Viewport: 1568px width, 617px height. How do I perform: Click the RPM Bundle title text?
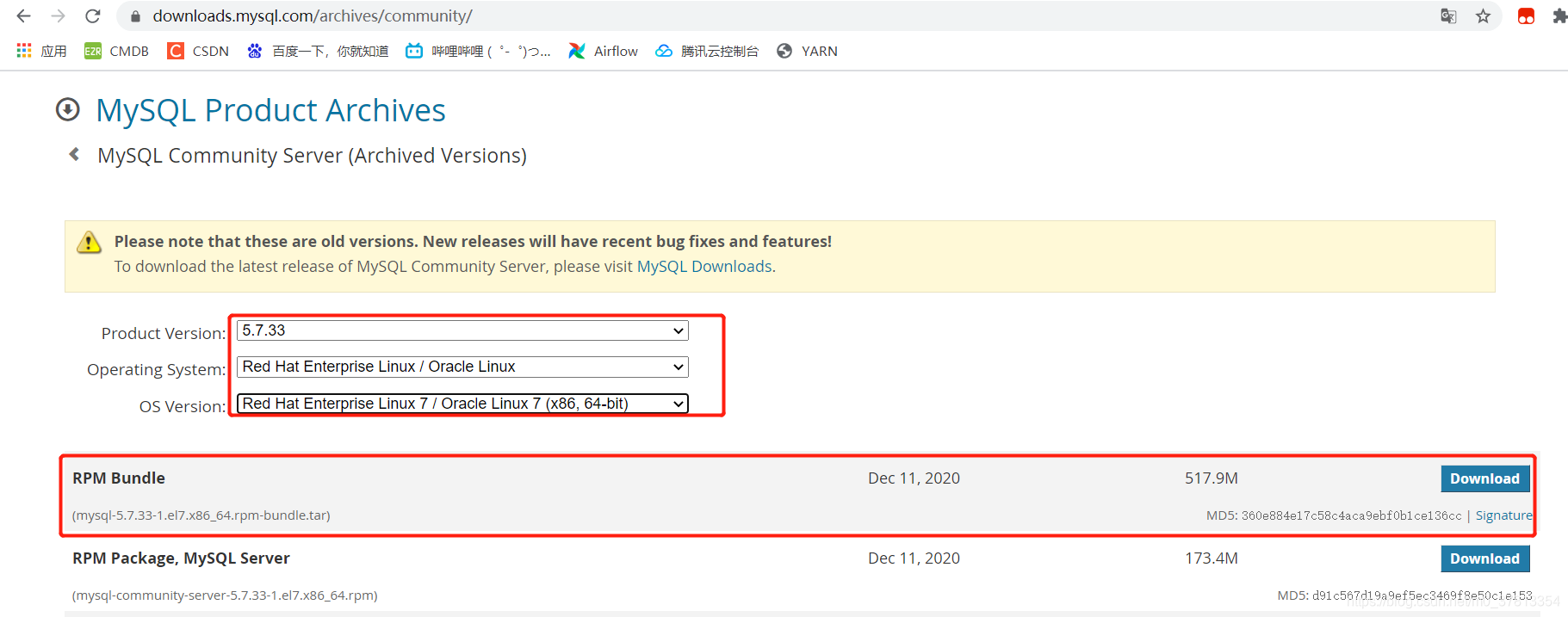119,478
